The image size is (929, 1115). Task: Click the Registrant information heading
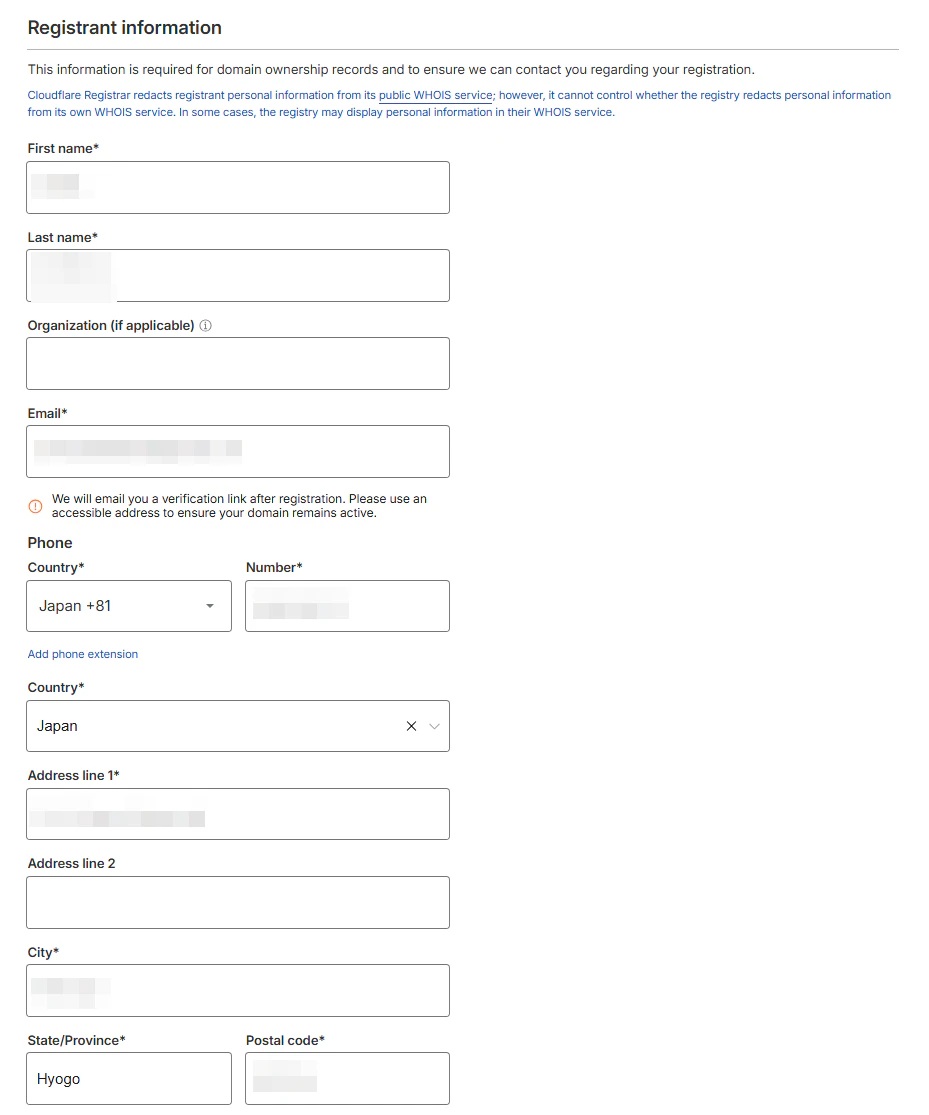[x=124, y=28]
